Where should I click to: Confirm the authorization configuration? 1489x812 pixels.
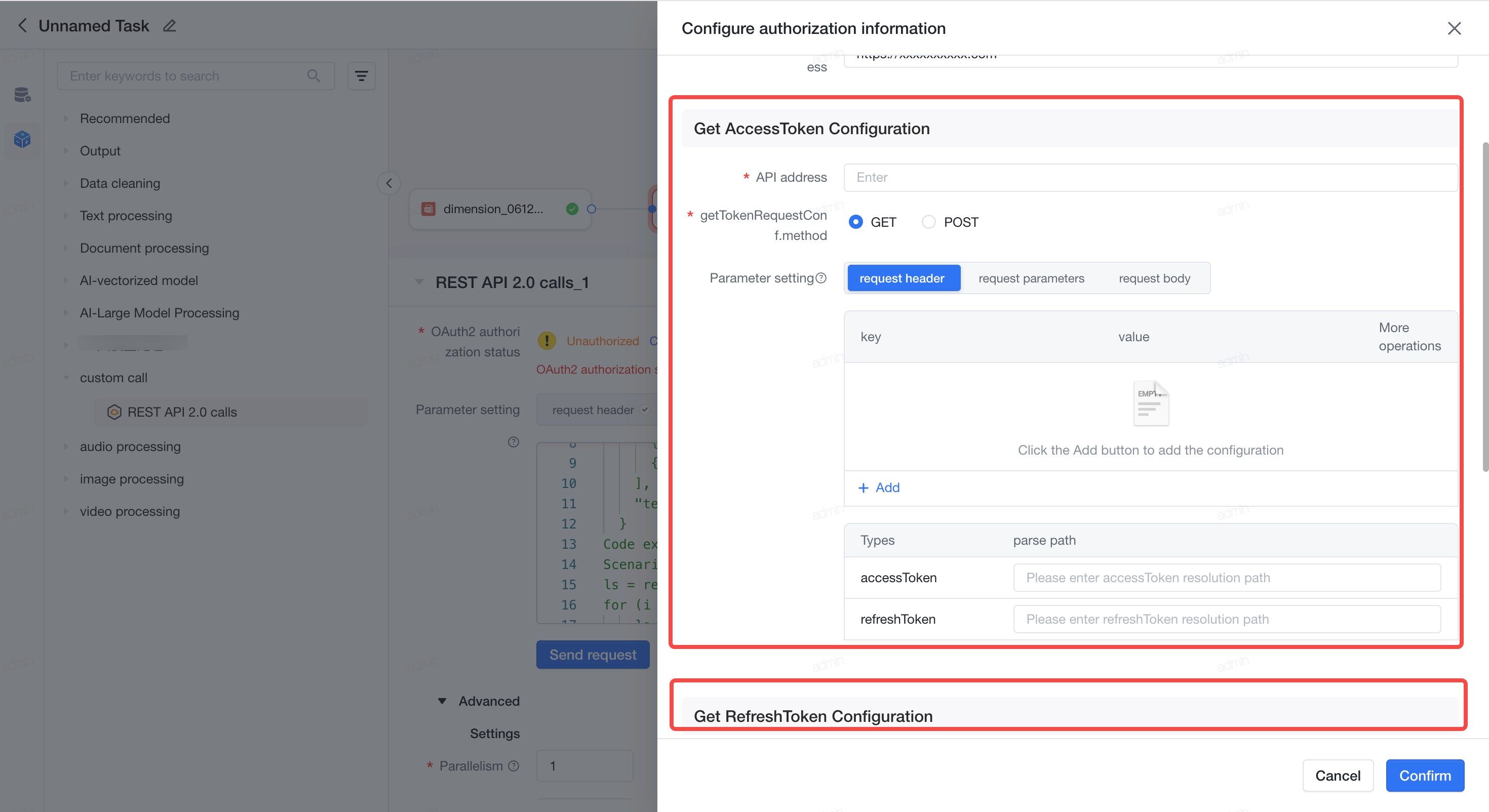(1425, 775)
